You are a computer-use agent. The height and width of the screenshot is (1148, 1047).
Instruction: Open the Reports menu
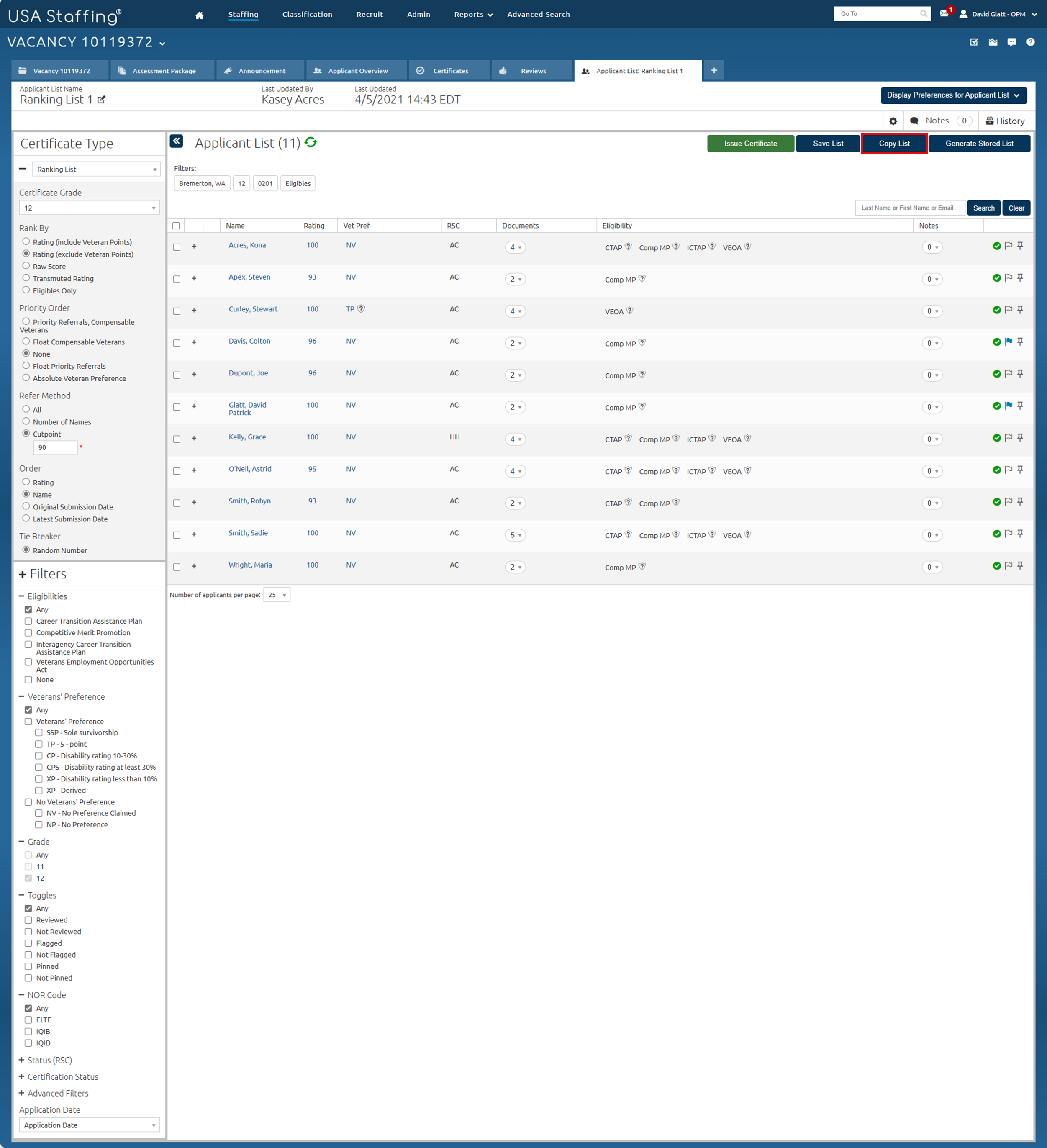click(473, 15)
